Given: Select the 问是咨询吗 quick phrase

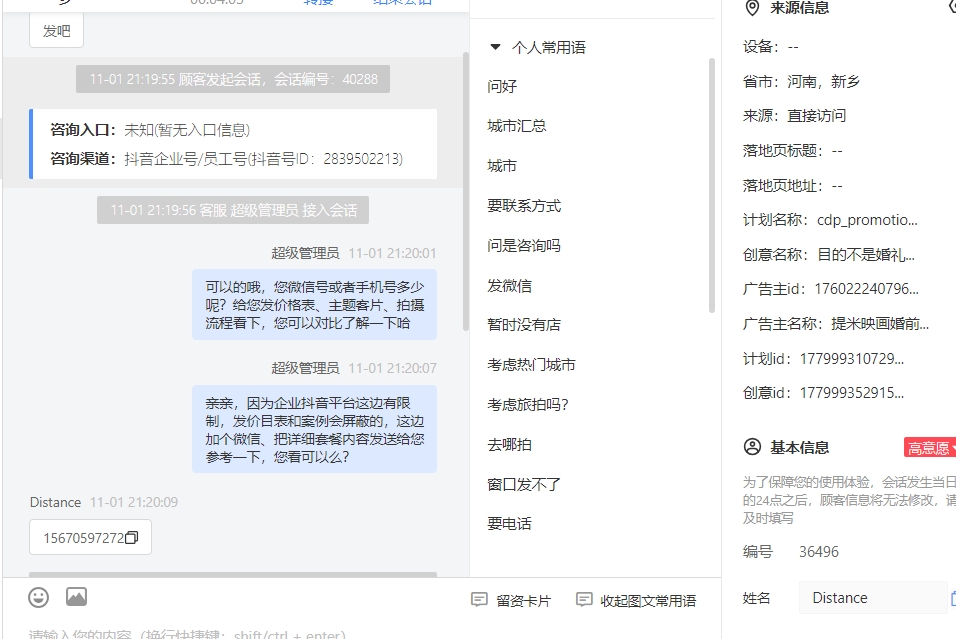Looking at the screenshot, I should tap(524, 246).
